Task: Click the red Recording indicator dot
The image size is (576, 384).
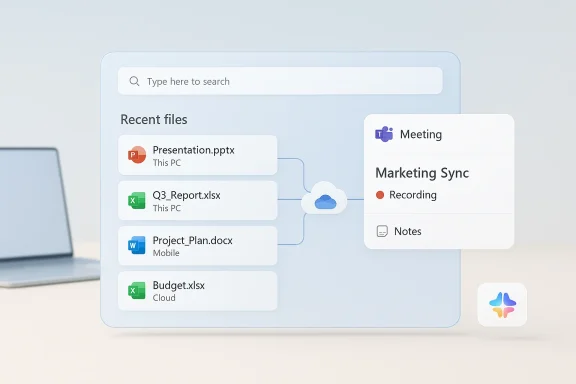Action: coord(380,195)
